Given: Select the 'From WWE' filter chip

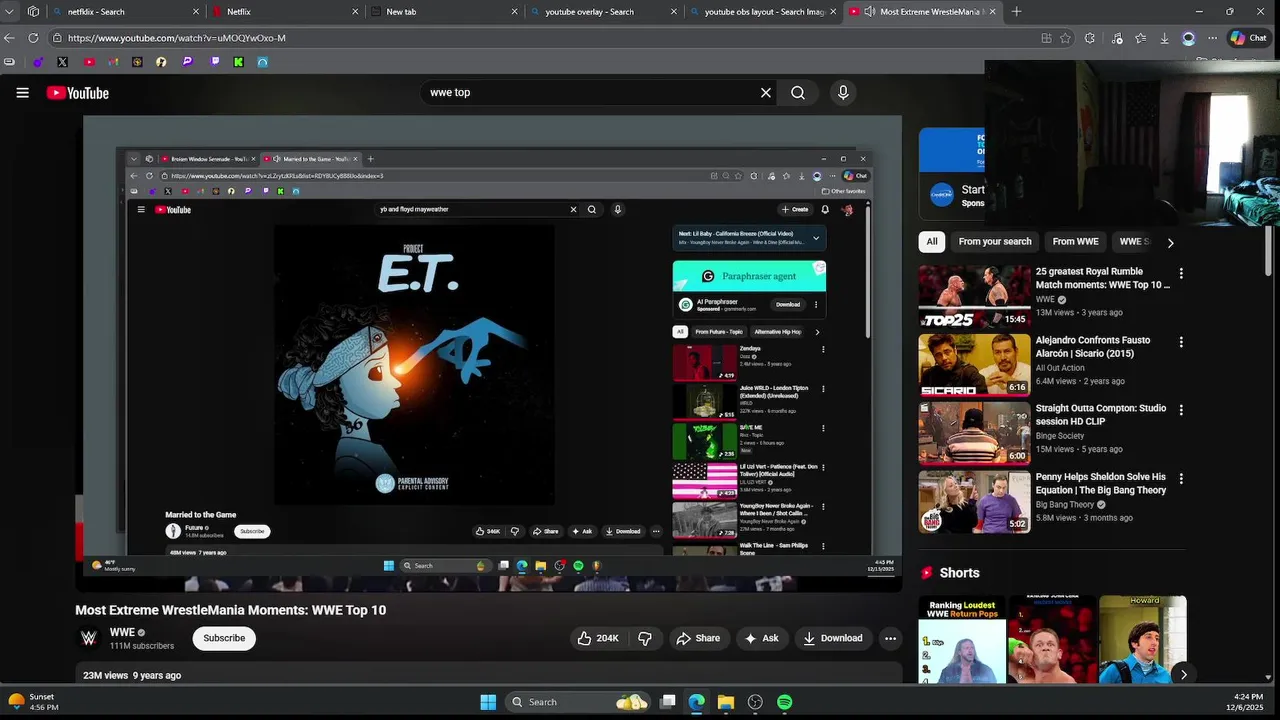Looking at the screenshot, I should 1076,241.
